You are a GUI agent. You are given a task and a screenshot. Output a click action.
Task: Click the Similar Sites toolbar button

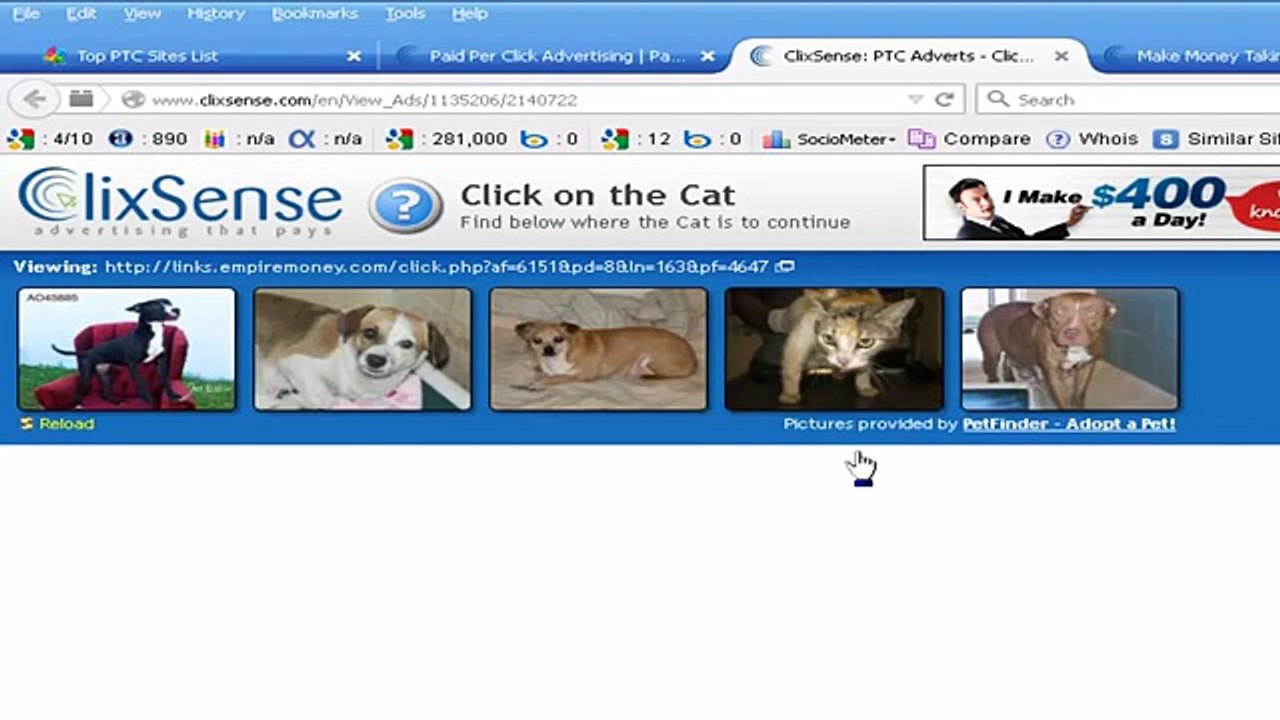pyautogui.click(x=1216, y=139)
